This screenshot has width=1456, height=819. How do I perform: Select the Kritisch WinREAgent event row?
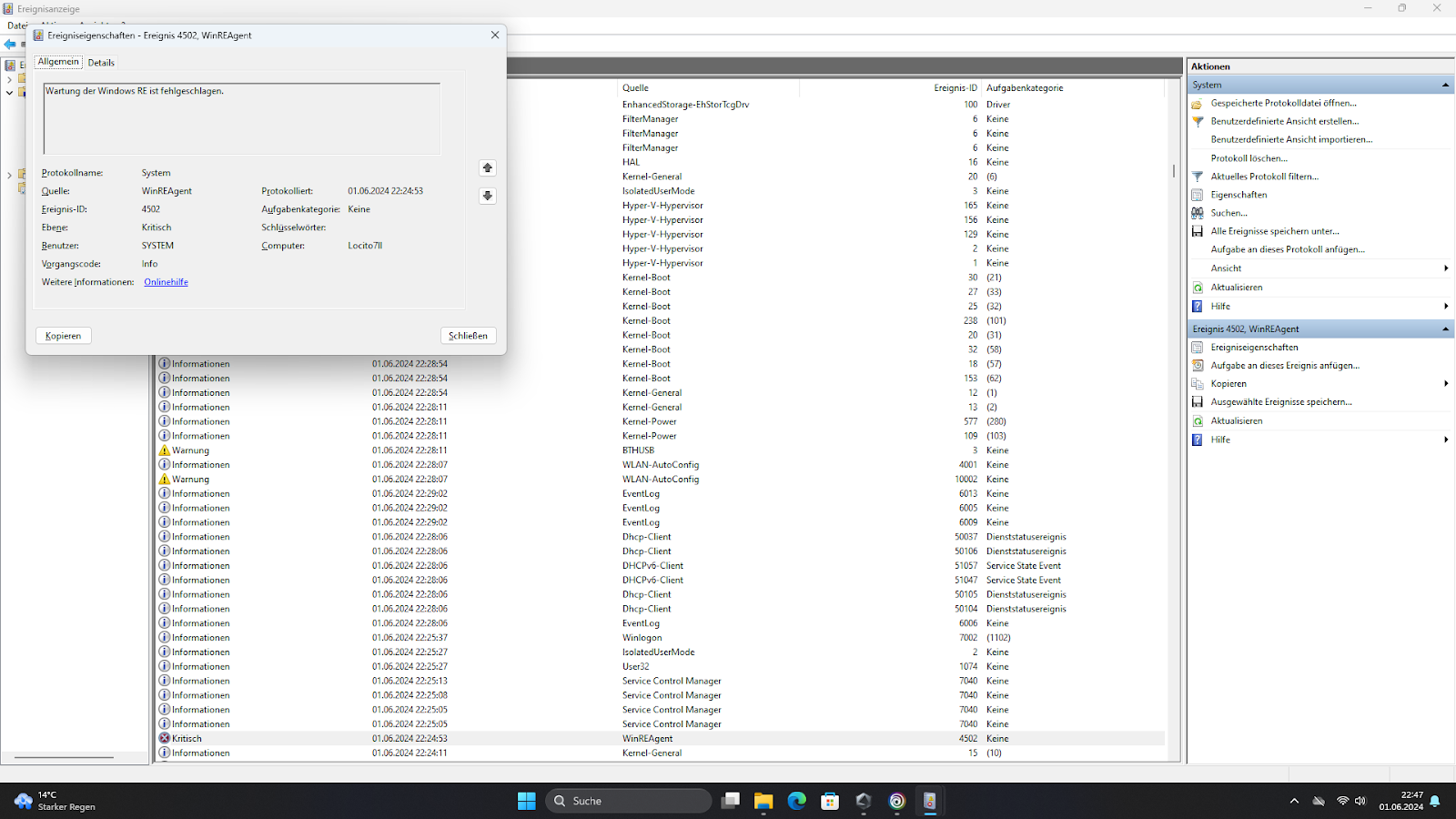click(661, 739)
